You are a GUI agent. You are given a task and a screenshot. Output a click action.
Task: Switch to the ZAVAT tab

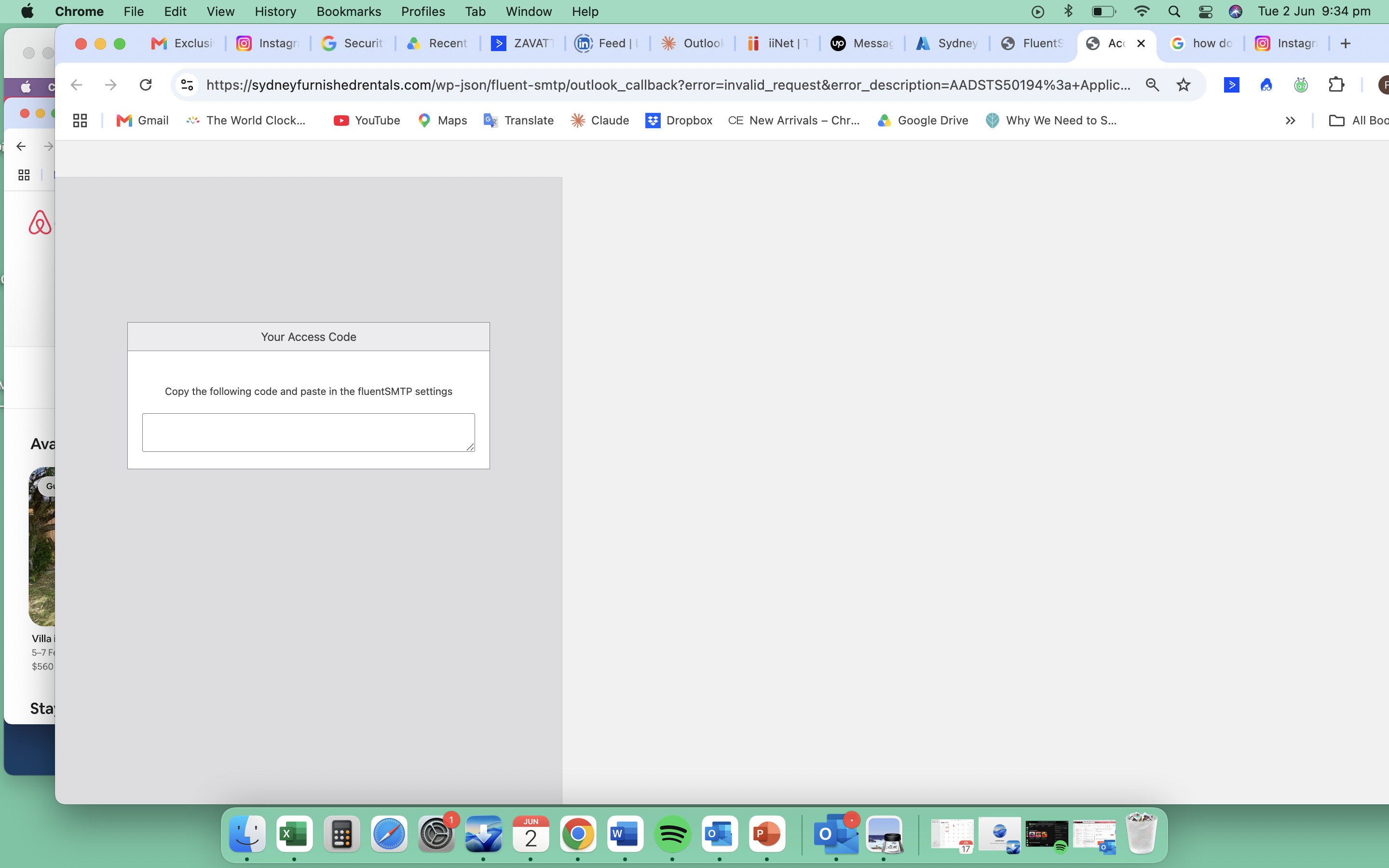(522, 43)
